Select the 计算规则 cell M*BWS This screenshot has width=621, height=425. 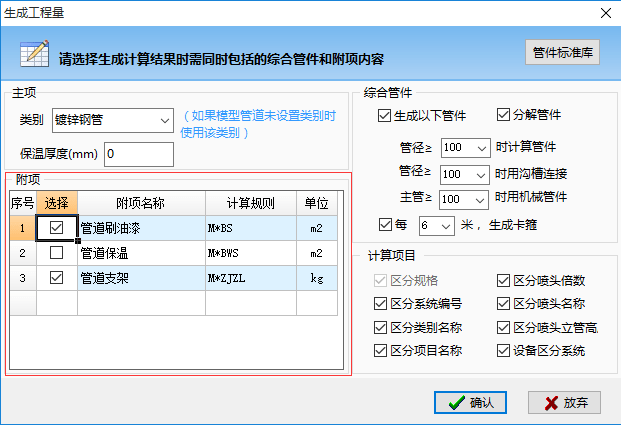point(249,253)
